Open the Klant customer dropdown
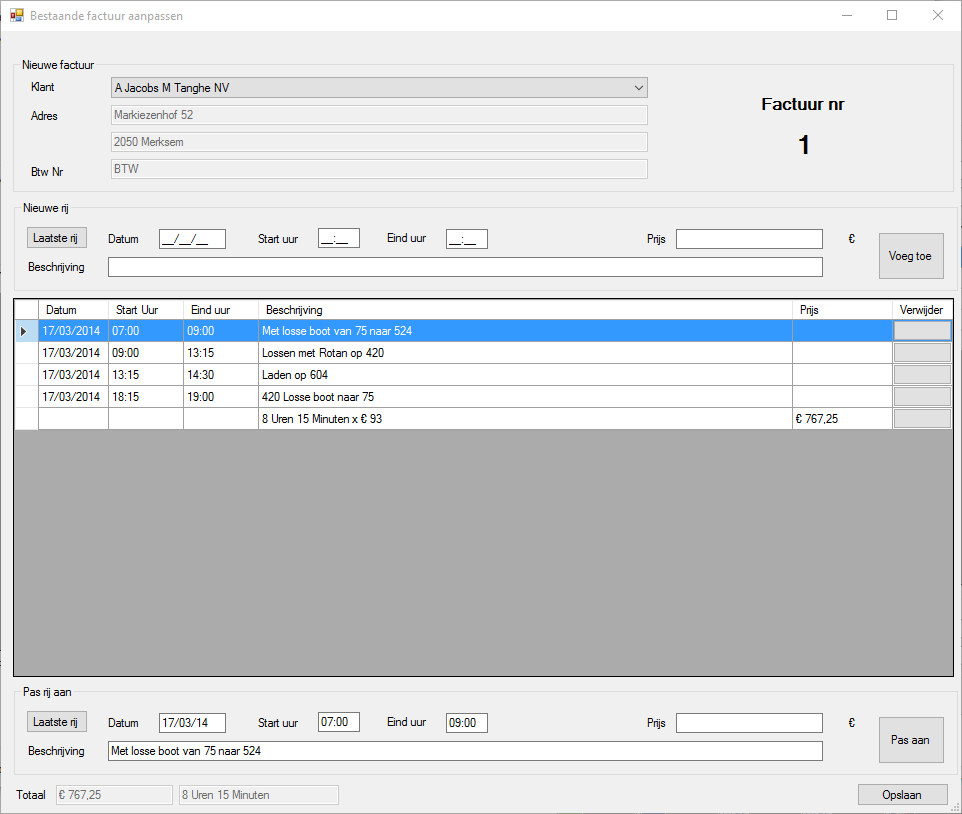The image size is (962, 814). click(379, 88)
